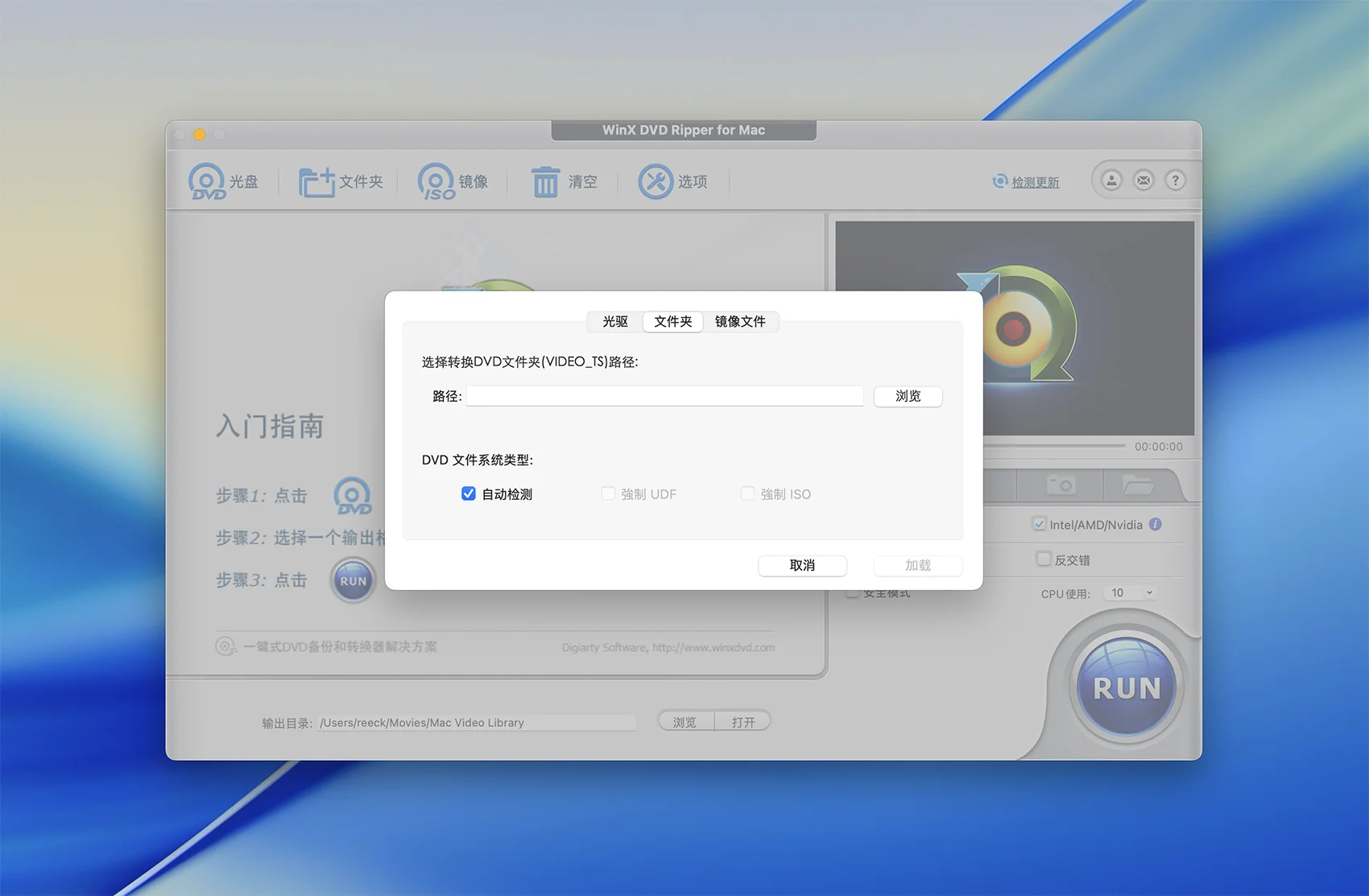Image resolution: width=1369 pixels, height=896 pixels.
Task: Click the add folder toolbar icon
Action: (x=316, y=182)
